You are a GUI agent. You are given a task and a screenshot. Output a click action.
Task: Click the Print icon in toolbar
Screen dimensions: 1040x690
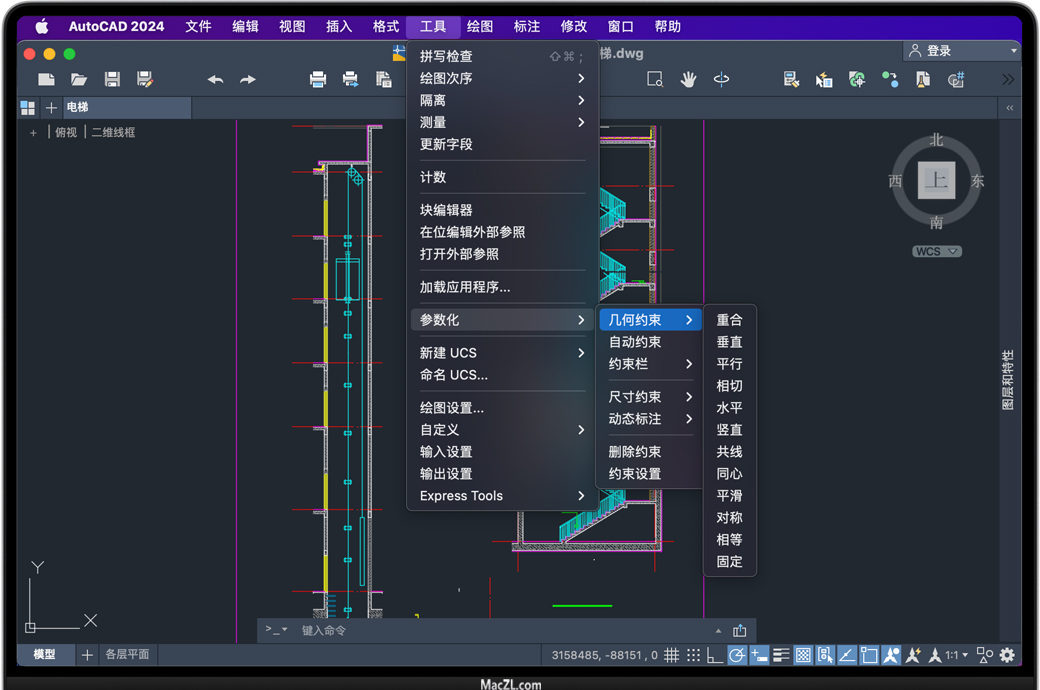[x=318, y=79]
